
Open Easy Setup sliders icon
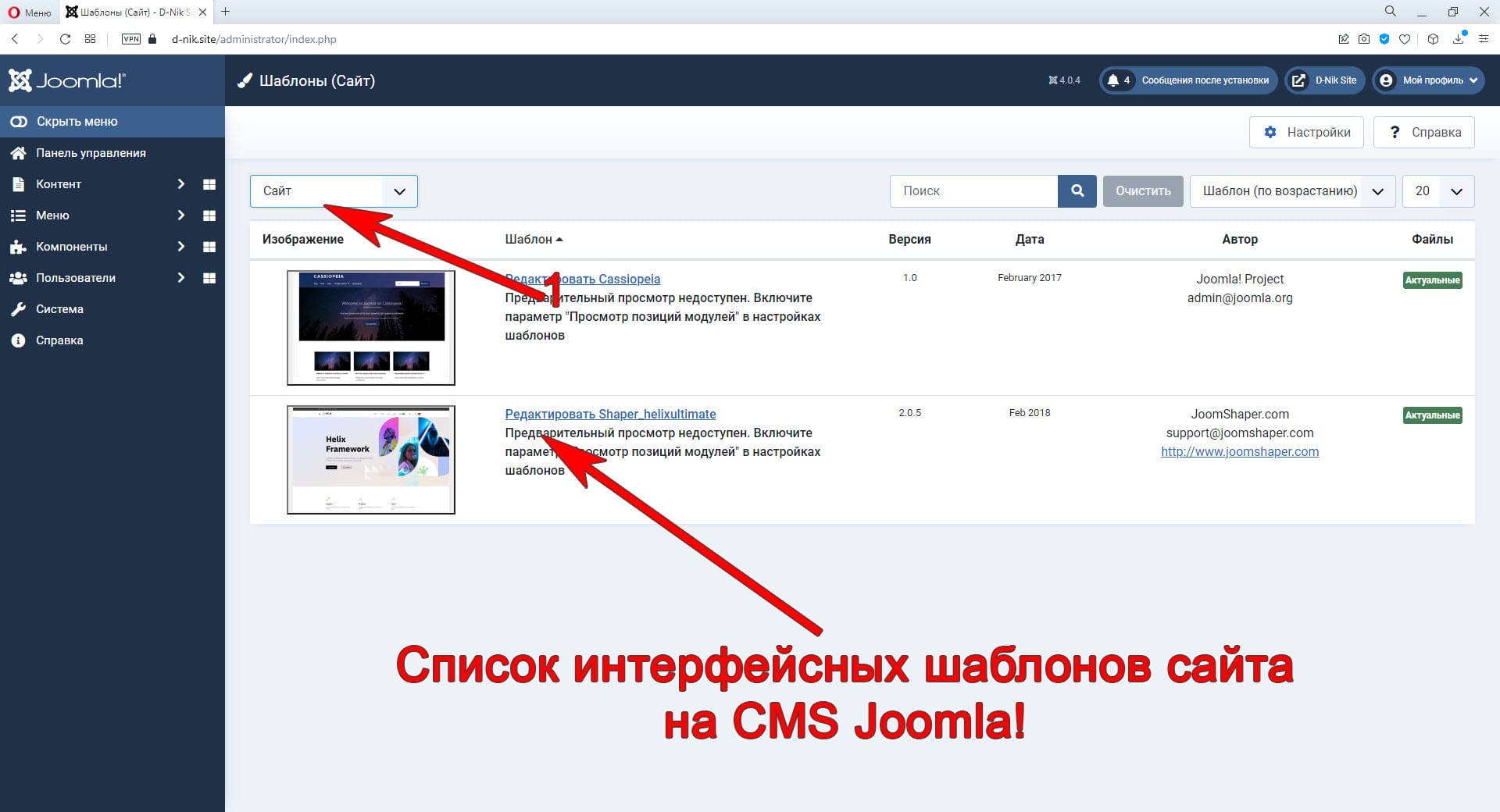(1484, 39)
